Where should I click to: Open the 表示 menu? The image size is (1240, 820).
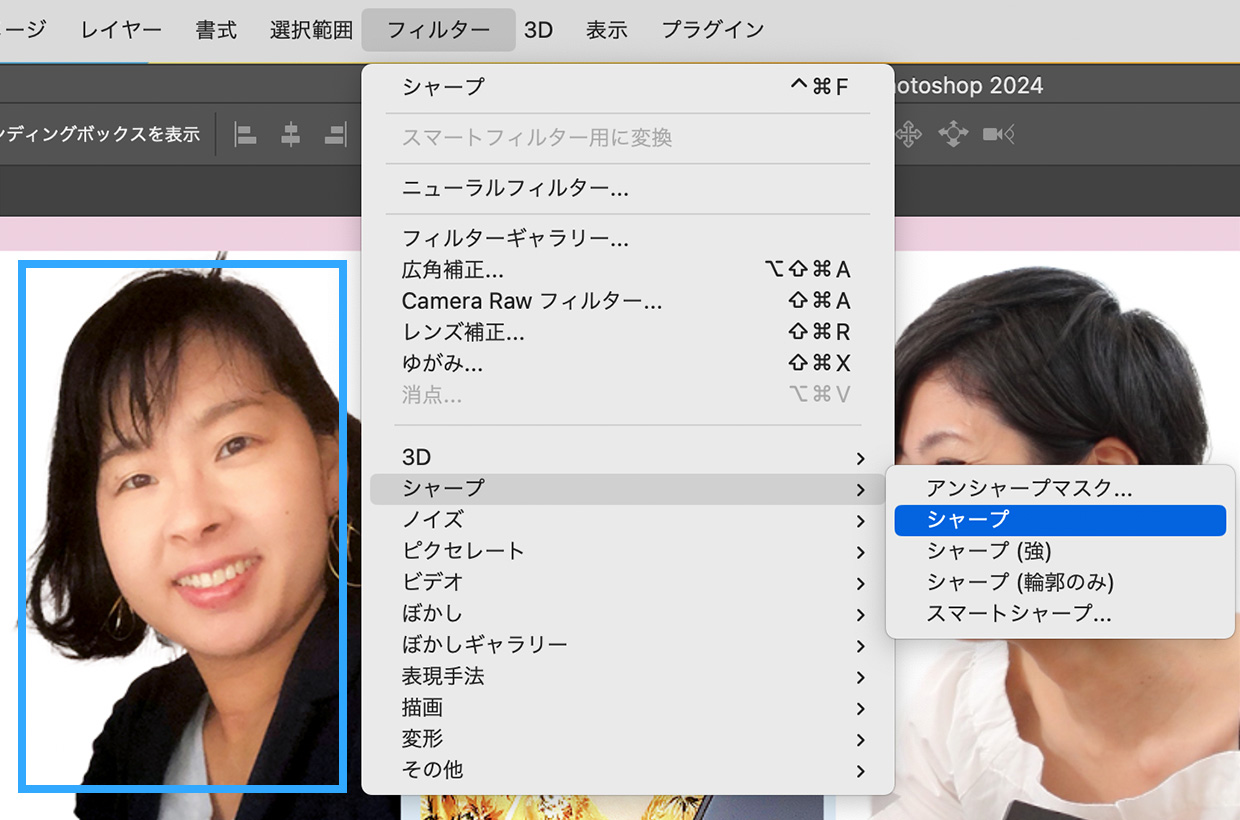tap(606, 30)
